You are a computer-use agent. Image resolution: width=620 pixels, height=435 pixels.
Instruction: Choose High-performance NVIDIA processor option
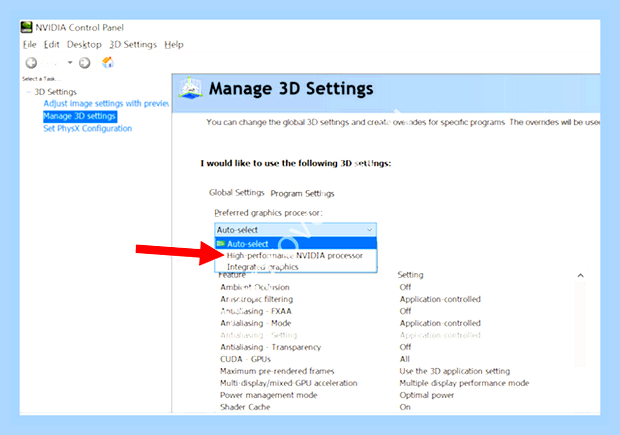295,255
